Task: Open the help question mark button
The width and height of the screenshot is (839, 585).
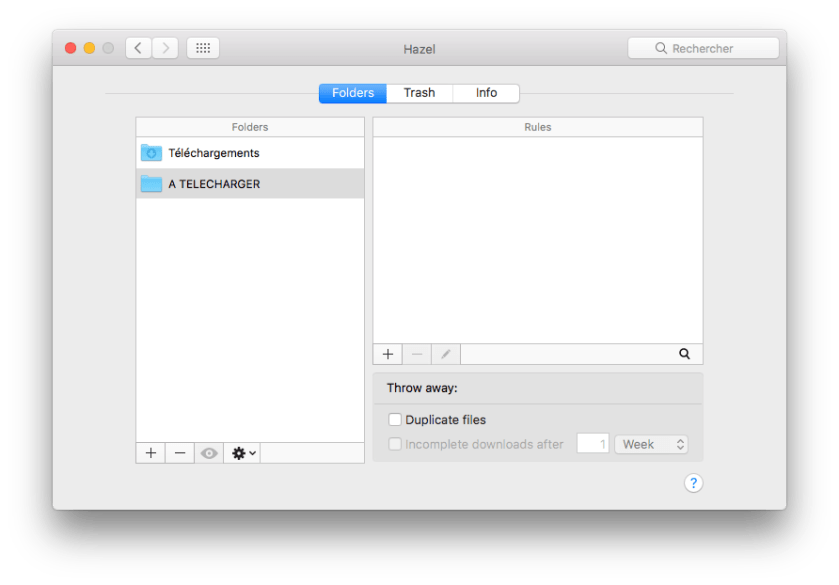Action: [693, 483]
